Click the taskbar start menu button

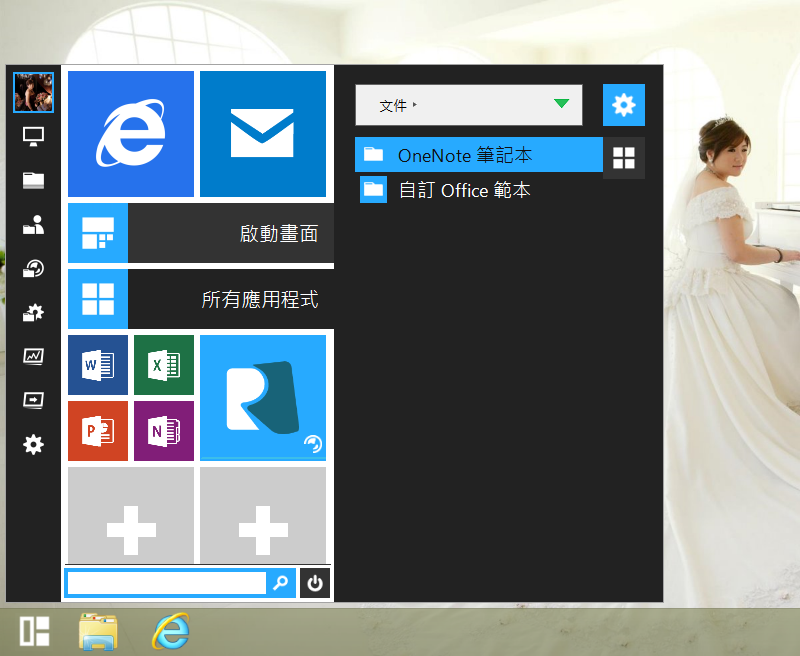34,631
